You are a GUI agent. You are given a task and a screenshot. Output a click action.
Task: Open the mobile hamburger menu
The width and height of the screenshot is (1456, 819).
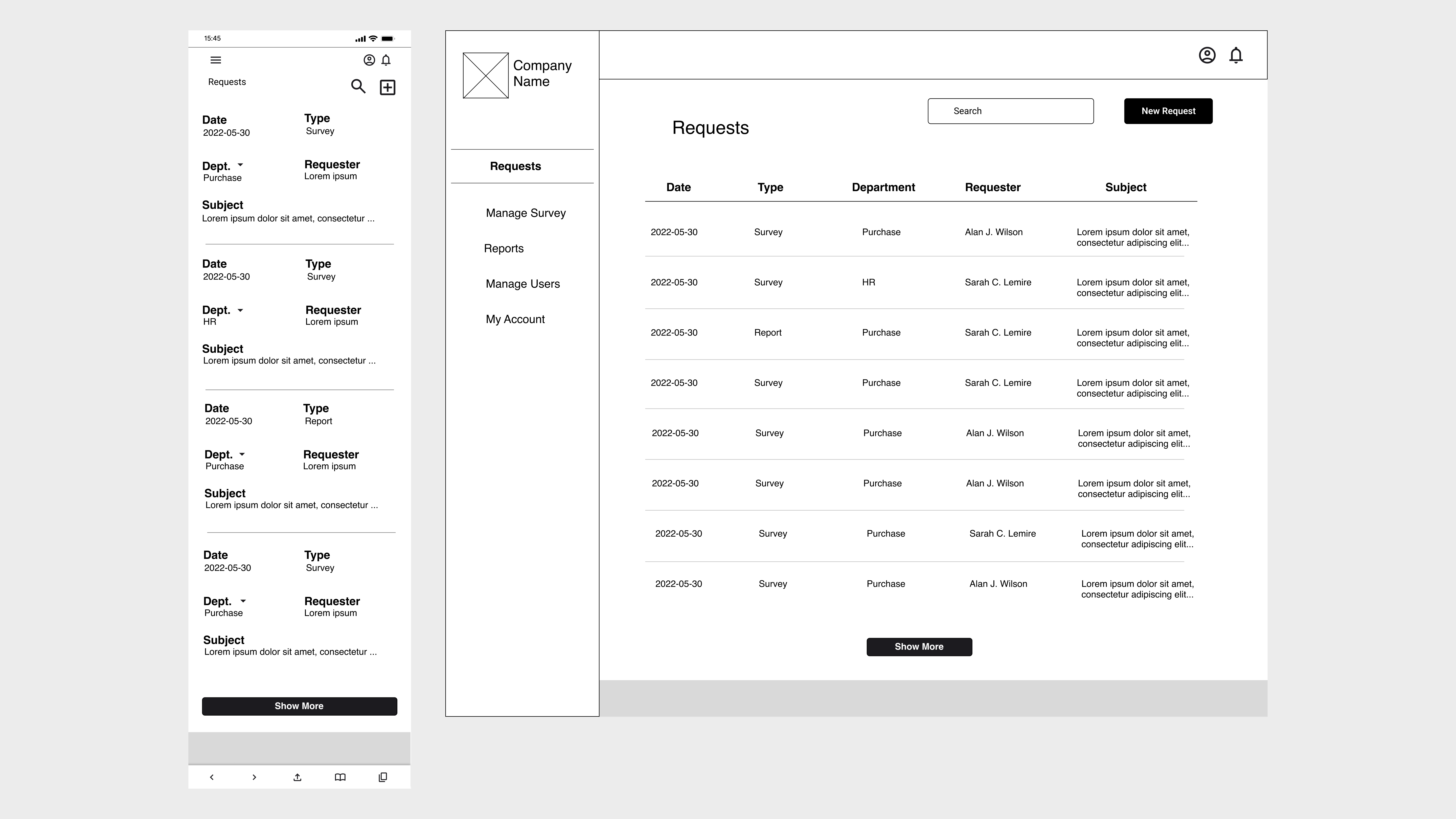point(215,60)
